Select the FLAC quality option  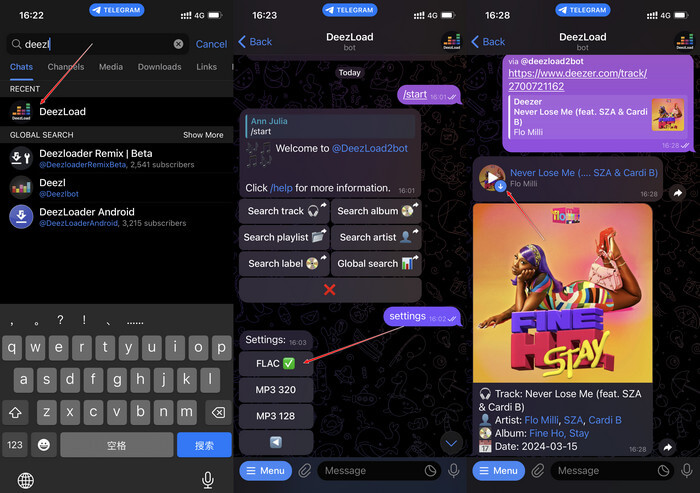pos(276,363)
